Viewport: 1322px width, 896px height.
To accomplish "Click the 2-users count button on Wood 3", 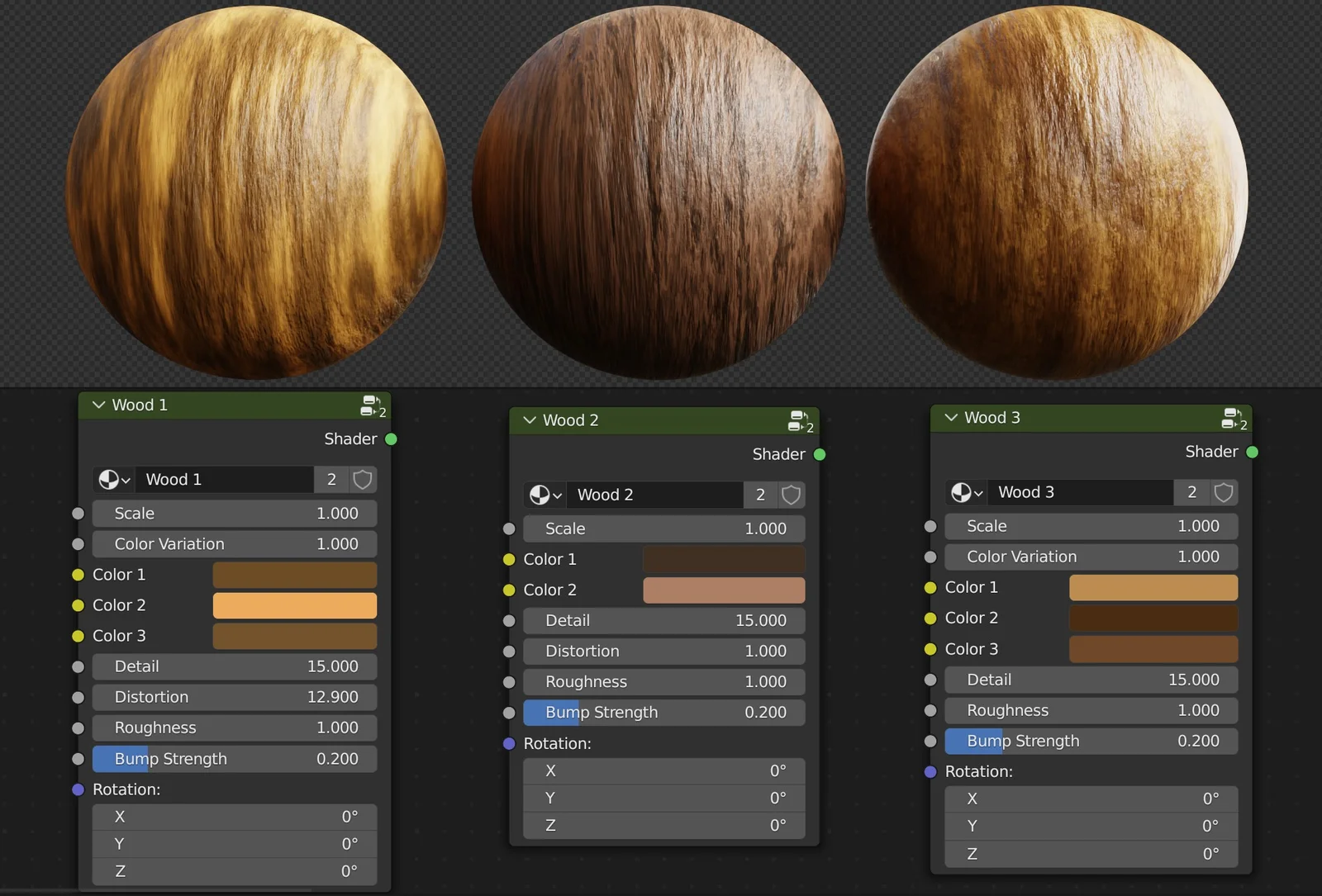I will click(x=1191, y=492).
